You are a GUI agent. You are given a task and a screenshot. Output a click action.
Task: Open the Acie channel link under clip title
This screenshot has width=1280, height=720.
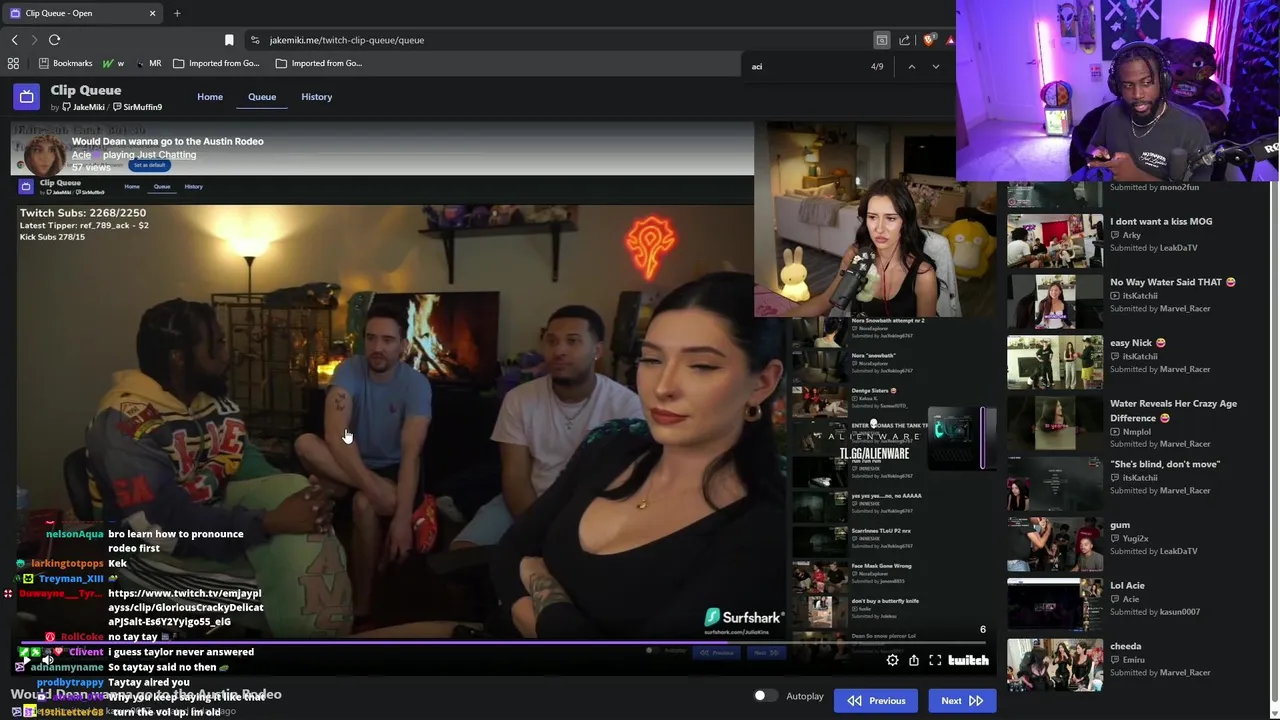[81, 155]
